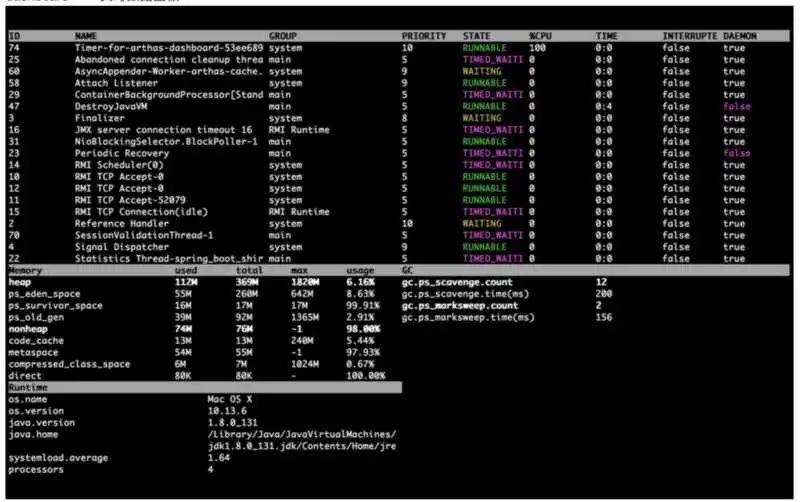Click the %CPU column header

click(x=540, y=36)
